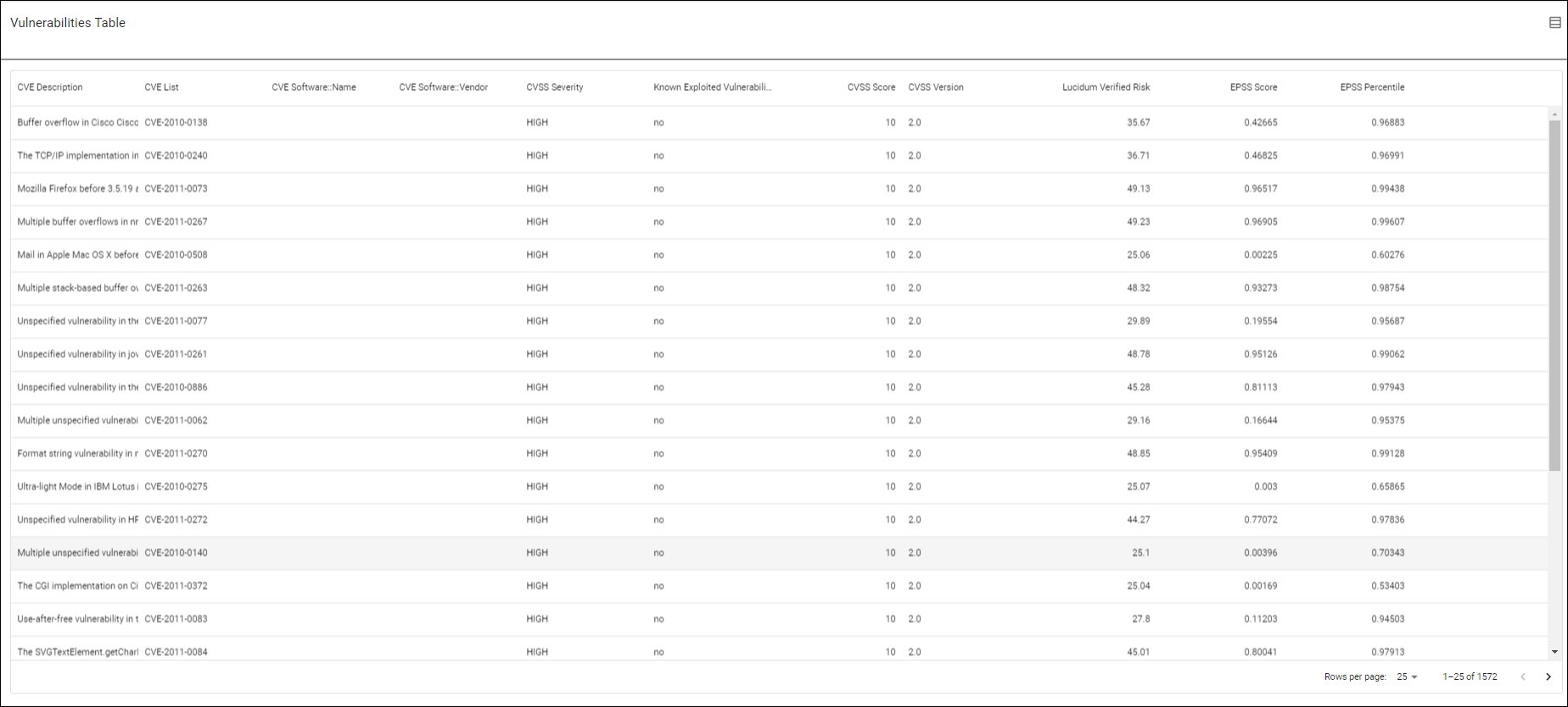Image resolution: width=1568 pixels, height=707 pixels.
Task: Sort by CVE Software::Vendor column header
Action: [443, 87]
